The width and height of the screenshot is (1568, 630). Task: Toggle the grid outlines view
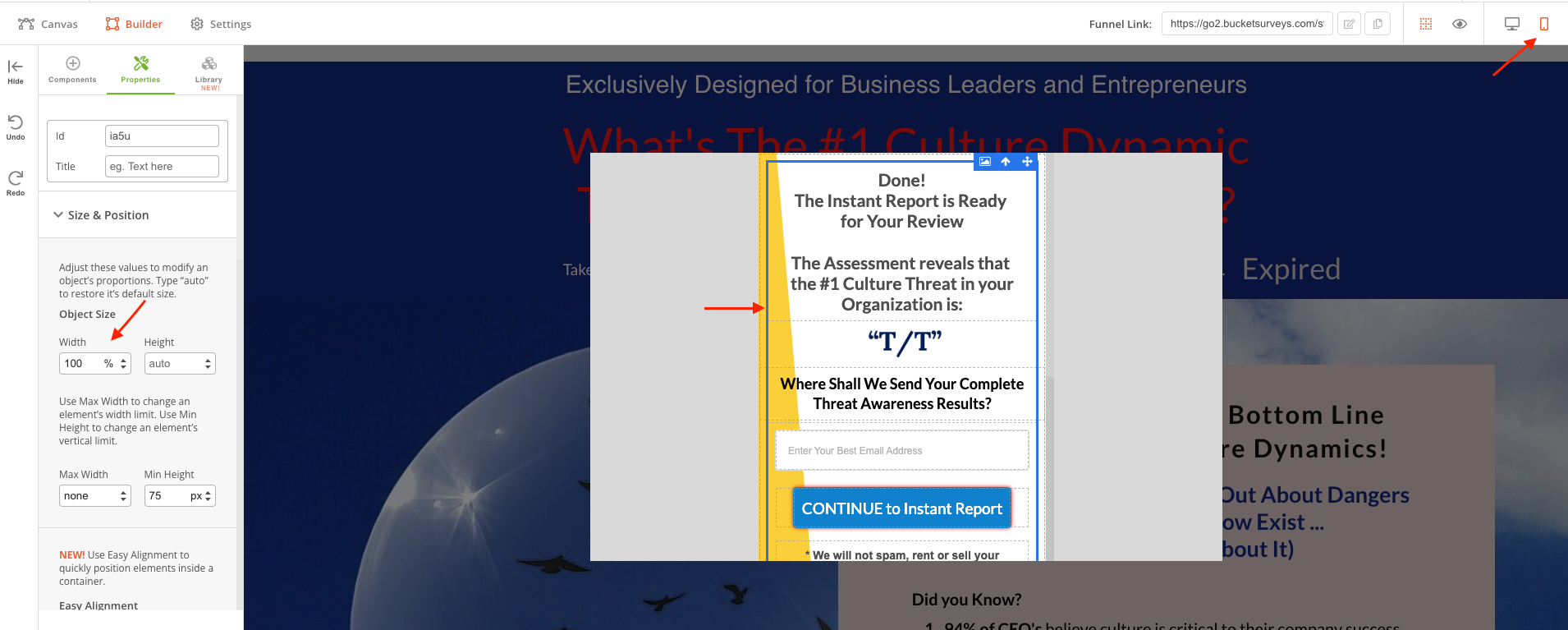tap(1426, 24)
